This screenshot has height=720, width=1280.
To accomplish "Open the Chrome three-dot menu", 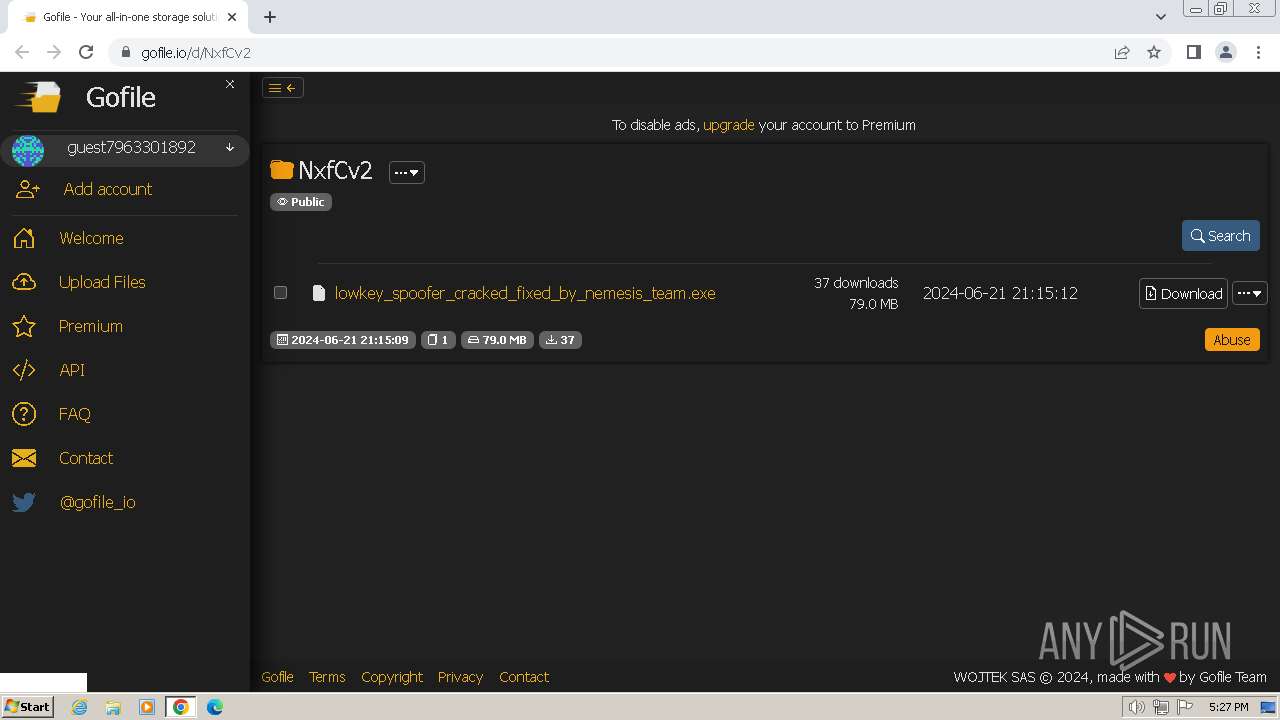I will pos(1258,52).
